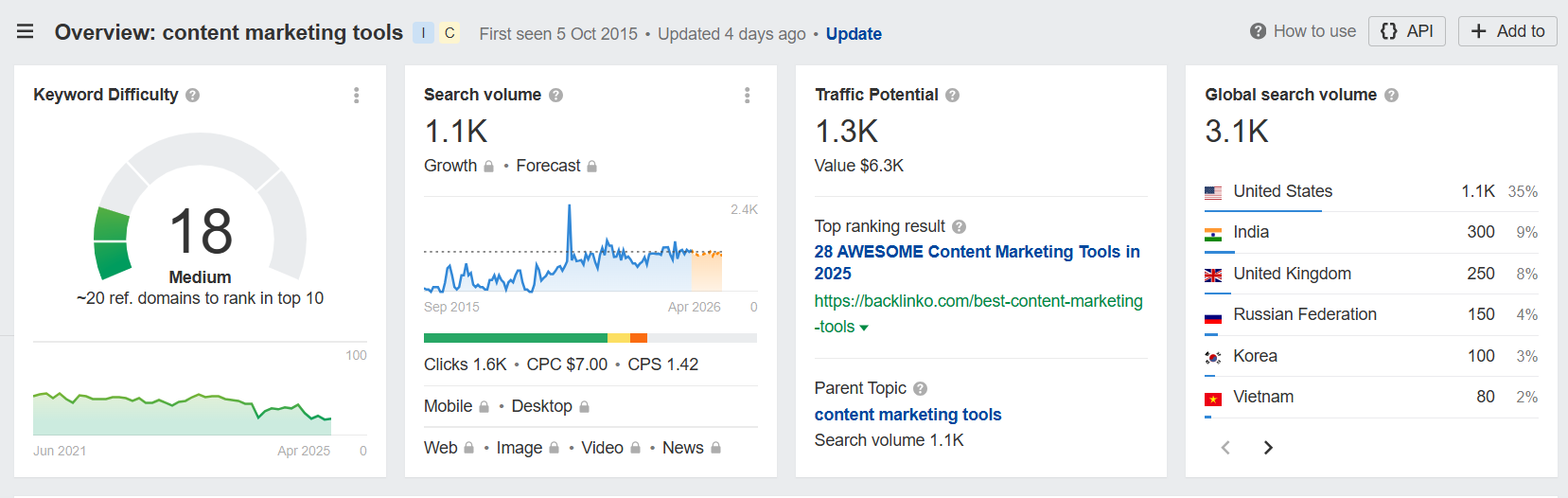Click the United Kingdom flag icon
The image size is (1568, 498).
[1213, 275]
